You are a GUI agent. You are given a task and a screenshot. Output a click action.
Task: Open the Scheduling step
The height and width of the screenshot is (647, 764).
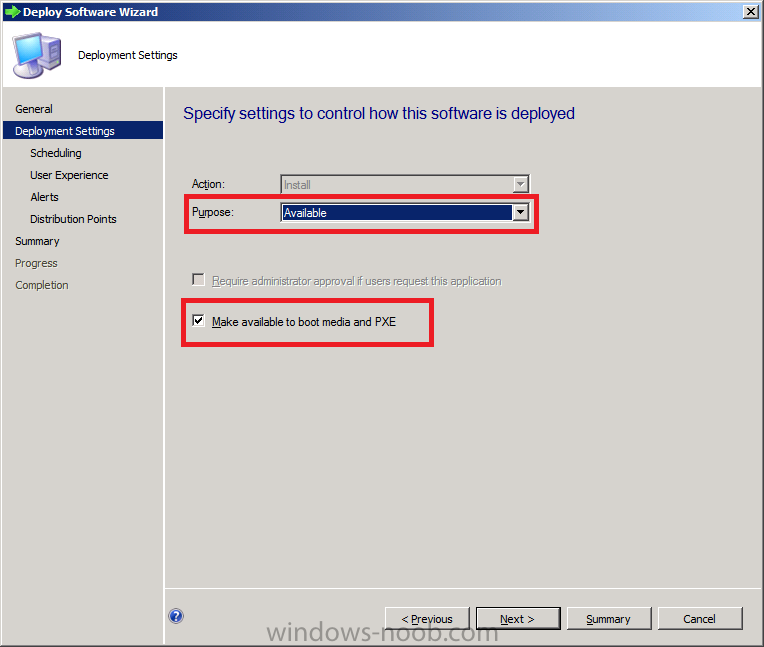(56, 153)
